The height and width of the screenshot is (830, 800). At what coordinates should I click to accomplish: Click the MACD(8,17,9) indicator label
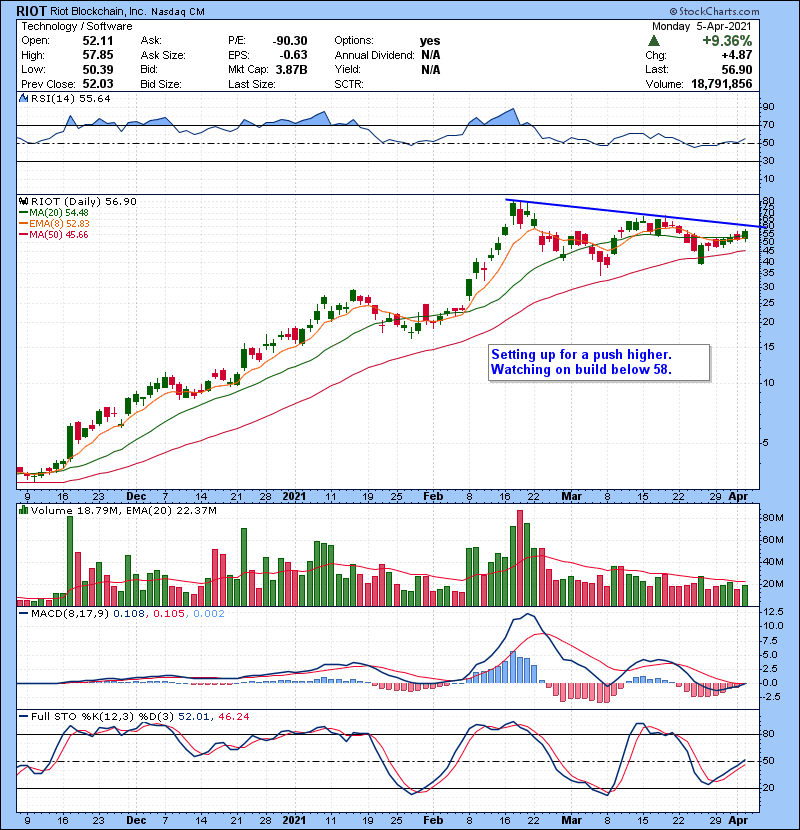coord(70,614)
